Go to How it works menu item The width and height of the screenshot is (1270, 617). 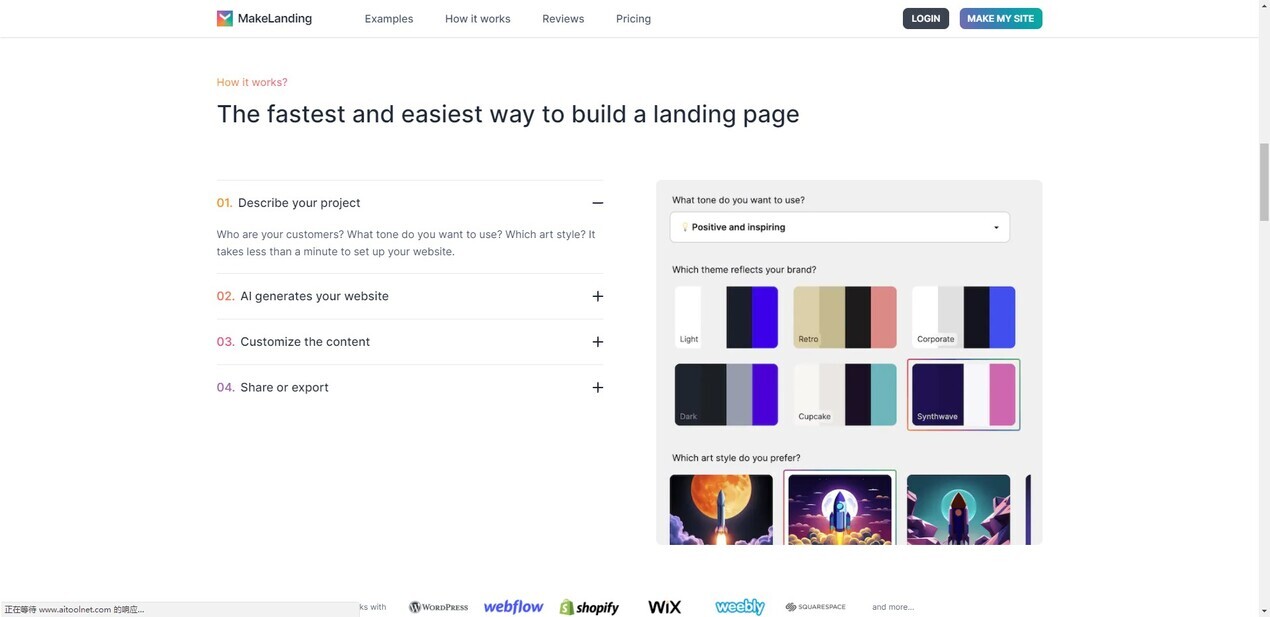click(477, 19)
